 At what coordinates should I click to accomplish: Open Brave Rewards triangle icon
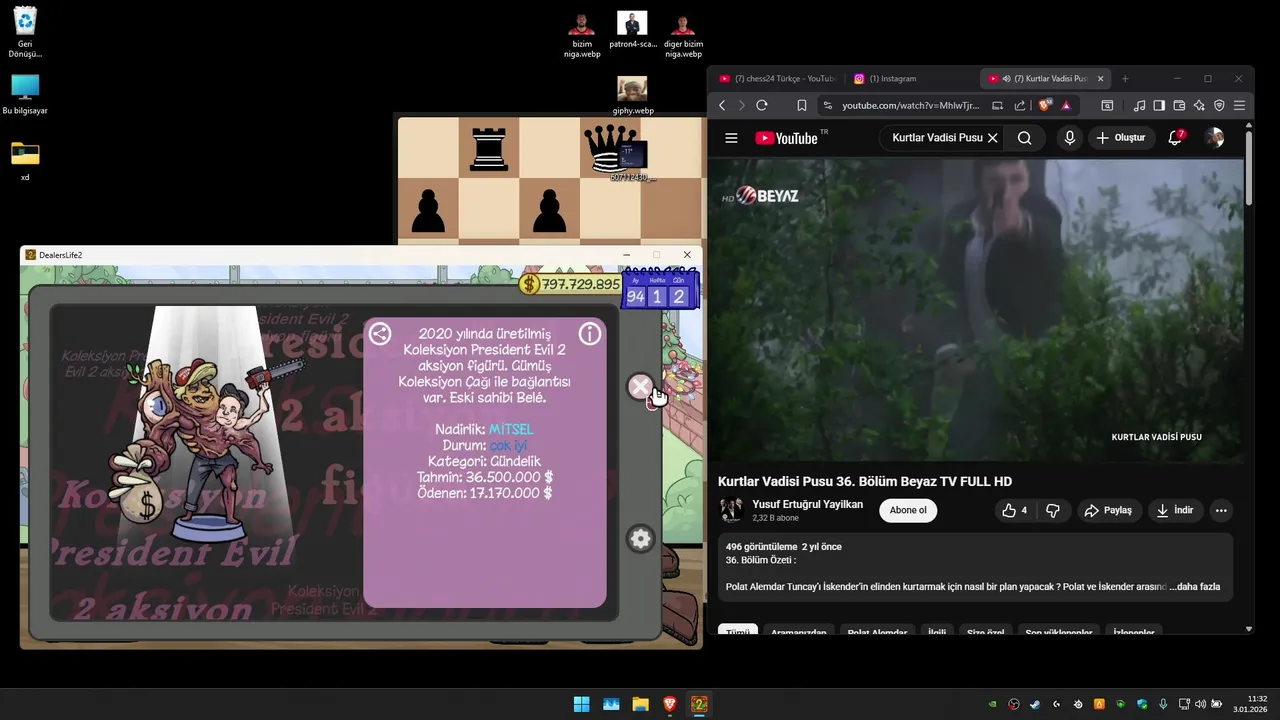[1066, 105]
